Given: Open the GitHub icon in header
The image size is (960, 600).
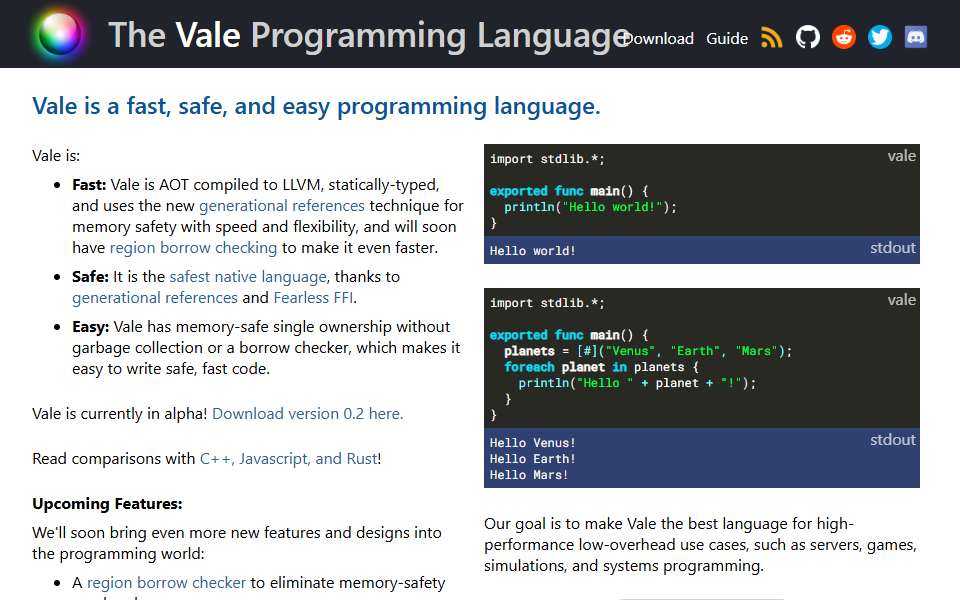Looking at the screenshot, I should 808,37.
